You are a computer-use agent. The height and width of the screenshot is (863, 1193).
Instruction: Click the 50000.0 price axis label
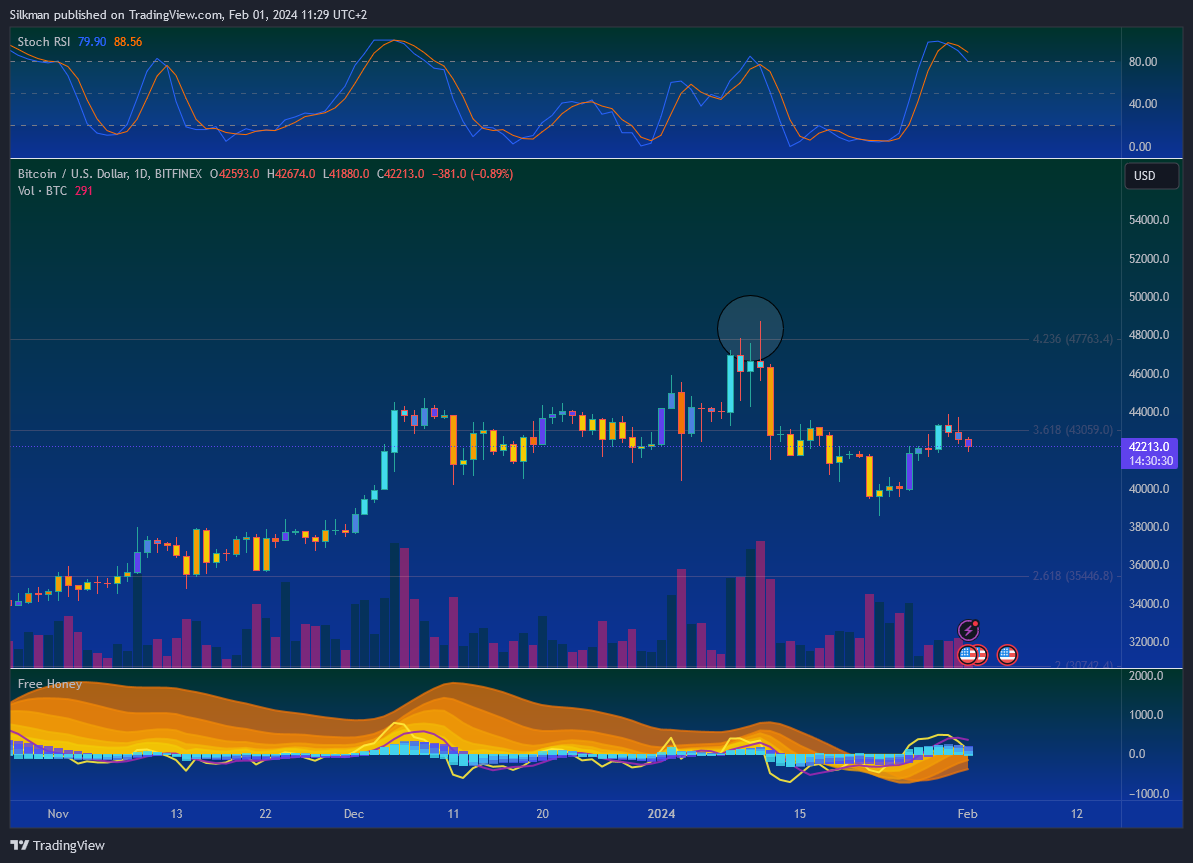1149,297
